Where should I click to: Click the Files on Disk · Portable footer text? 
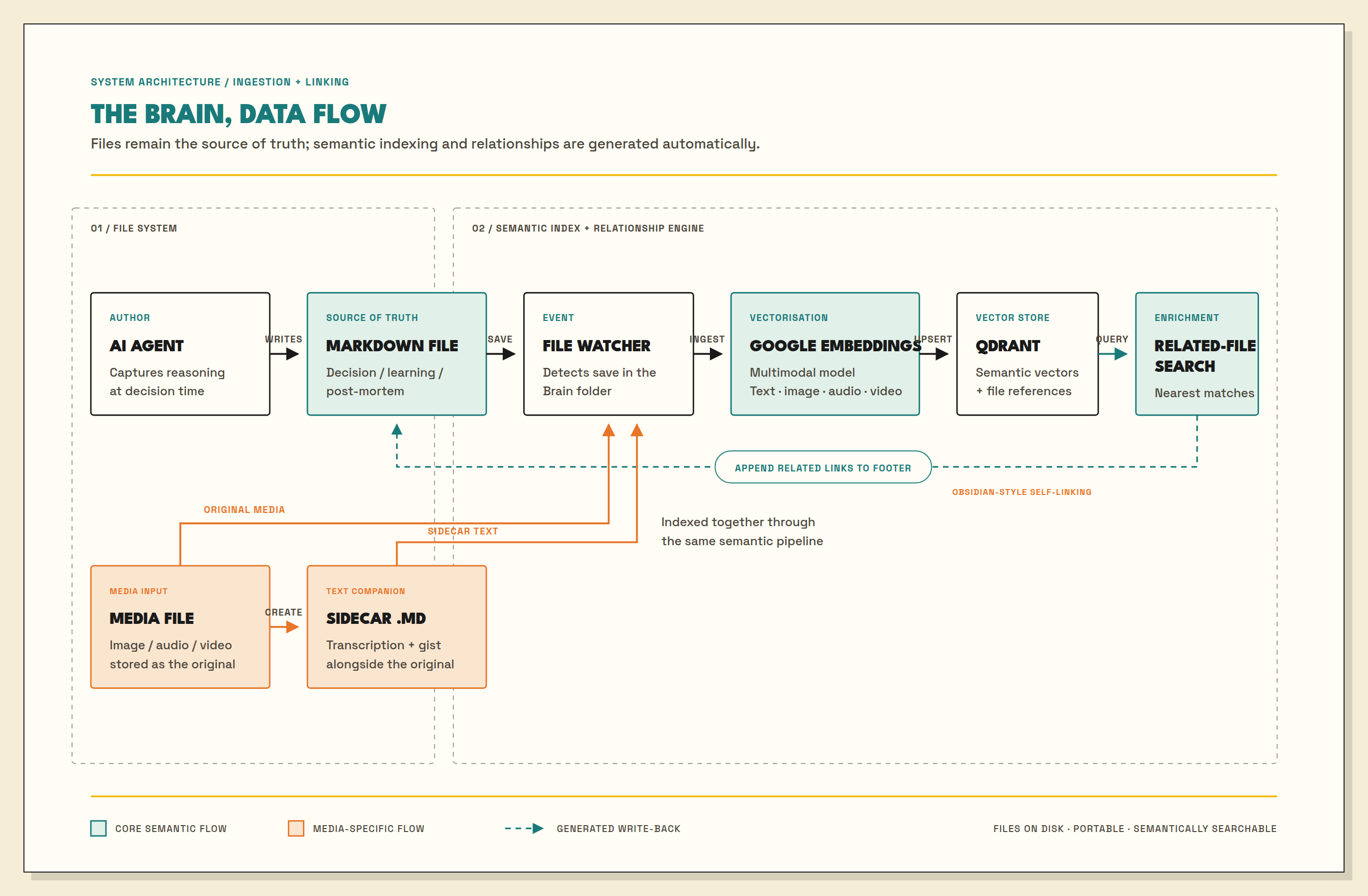tap(1134, 828)
